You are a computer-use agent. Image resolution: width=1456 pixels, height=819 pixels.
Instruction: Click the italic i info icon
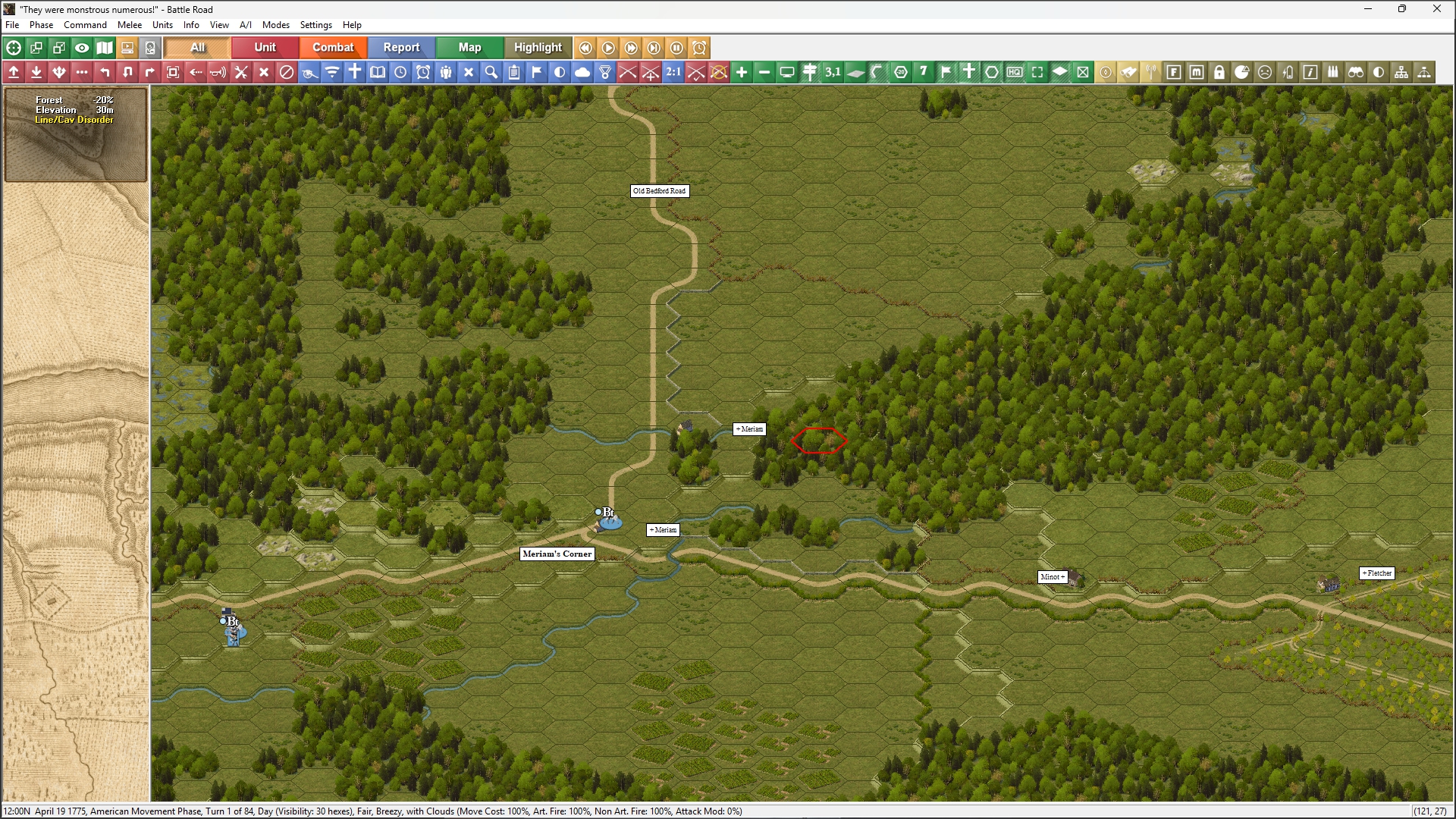[x=1310, y=72]
